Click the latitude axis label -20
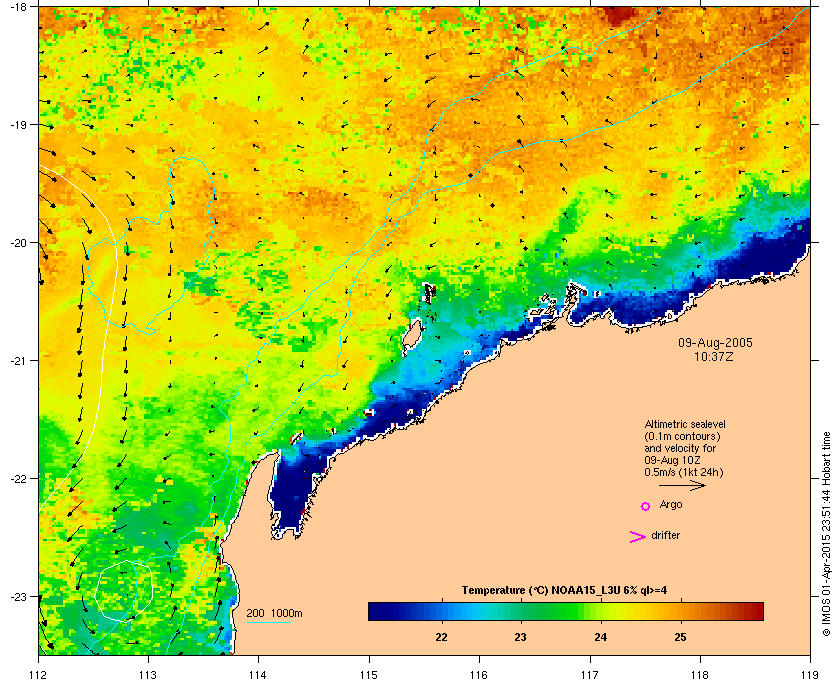Screen dimensions: 840x680 click(x=19, y=243)
